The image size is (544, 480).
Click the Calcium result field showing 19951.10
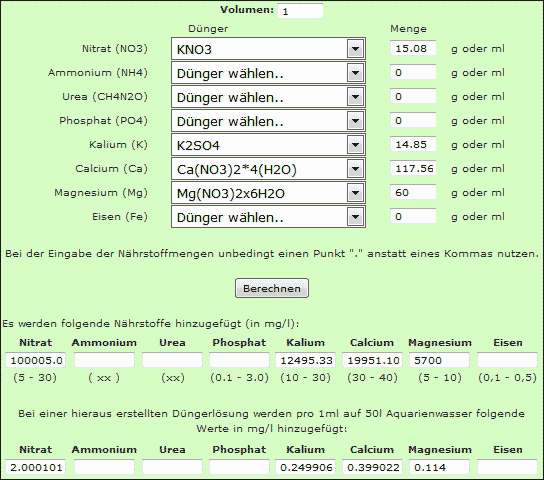pyautogui.click(x=372, y=360)
